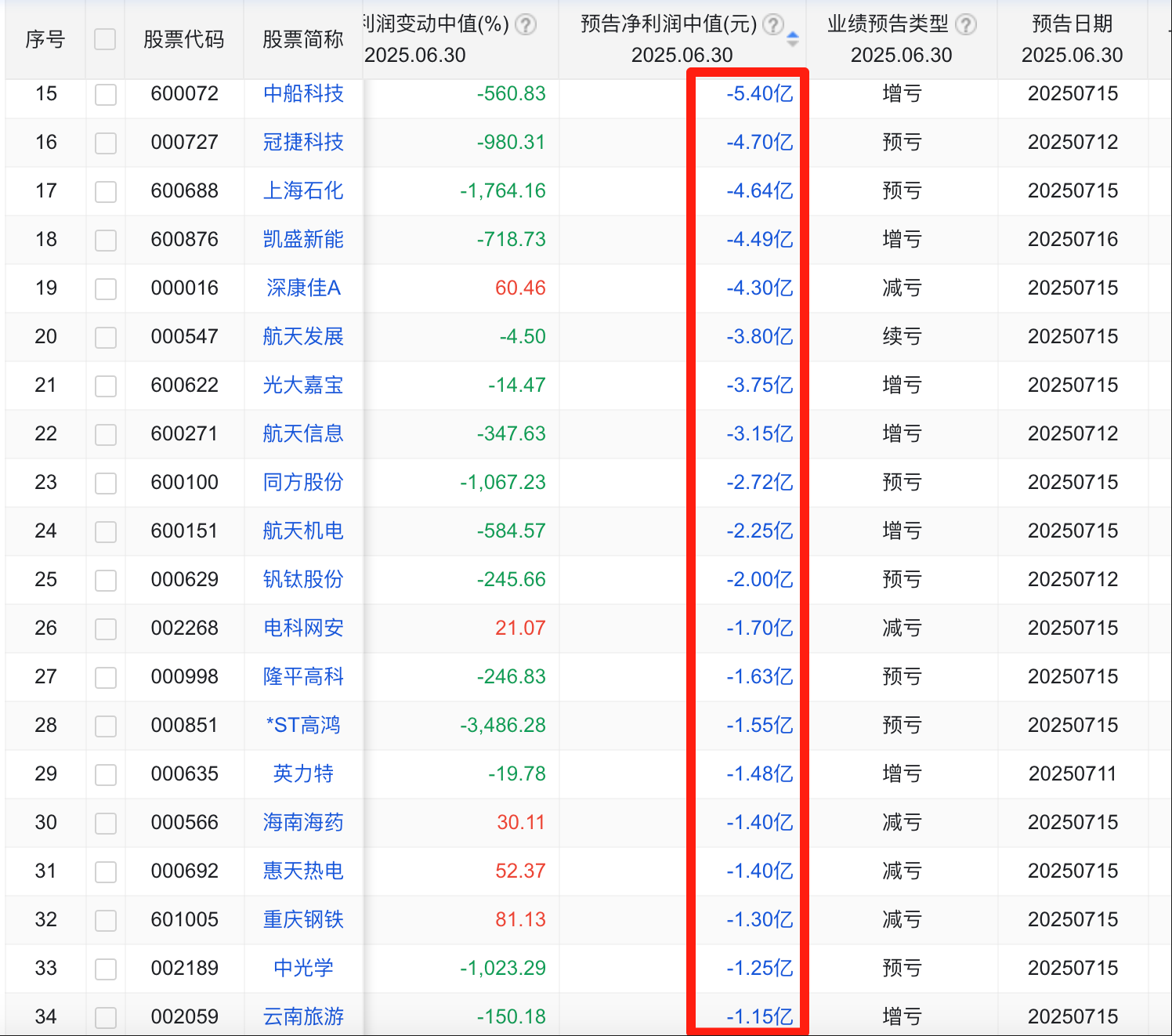Open stock link 中光学
This screenshot has height=1036, width=1172.
click(x=303, y=968)
